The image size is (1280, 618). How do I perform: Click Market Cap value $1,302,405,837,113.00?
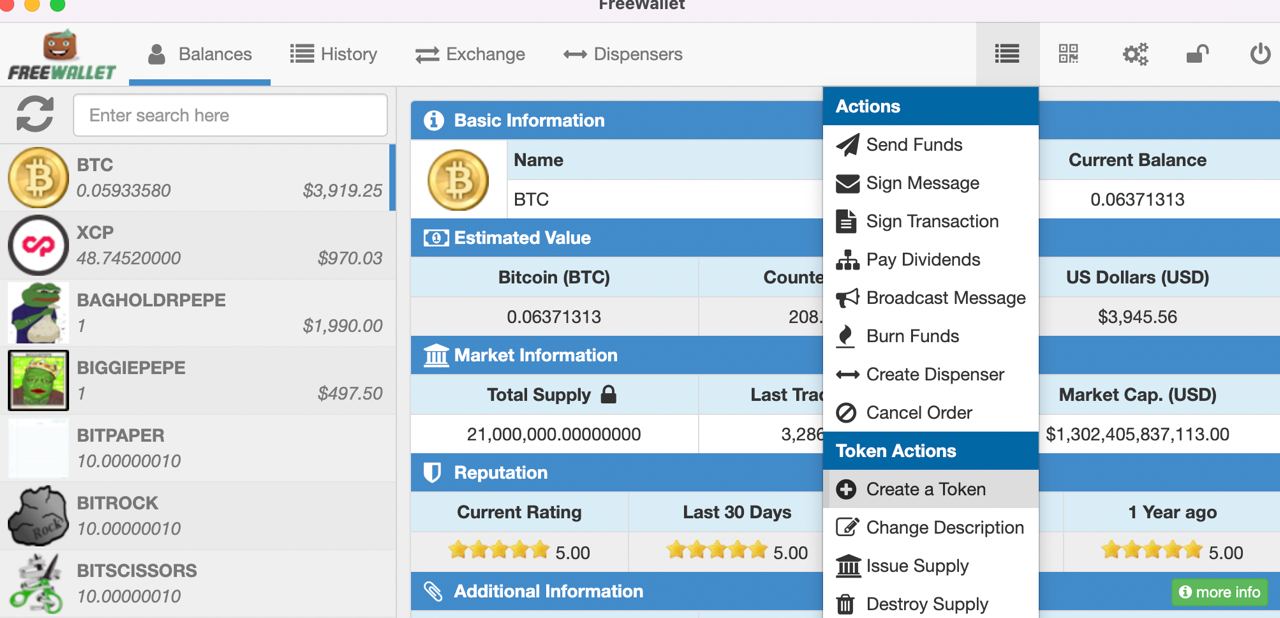click(x=1138, y=434)
